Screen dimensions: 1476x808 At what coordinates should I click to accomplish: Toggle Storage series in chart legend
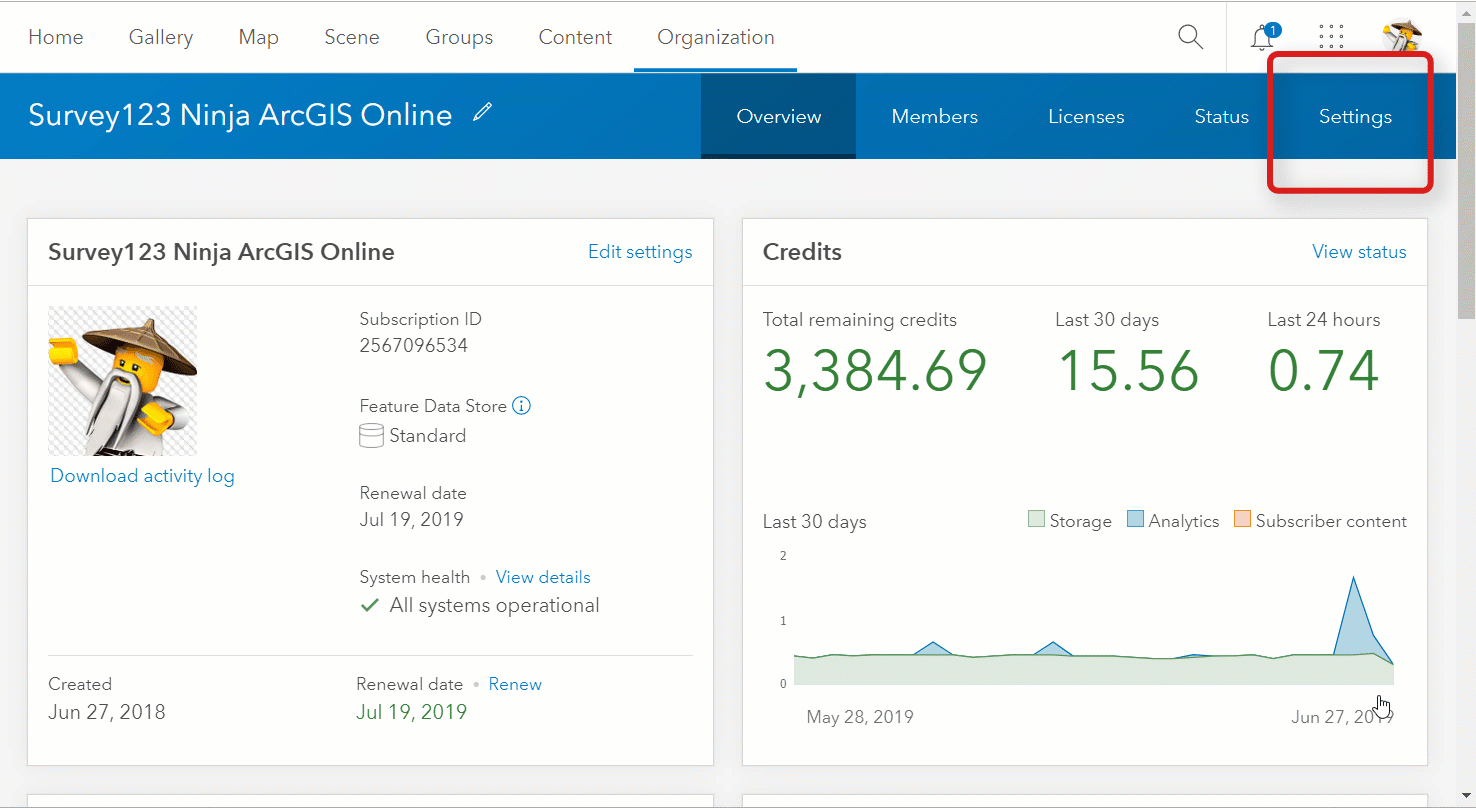click(1036, 520)
